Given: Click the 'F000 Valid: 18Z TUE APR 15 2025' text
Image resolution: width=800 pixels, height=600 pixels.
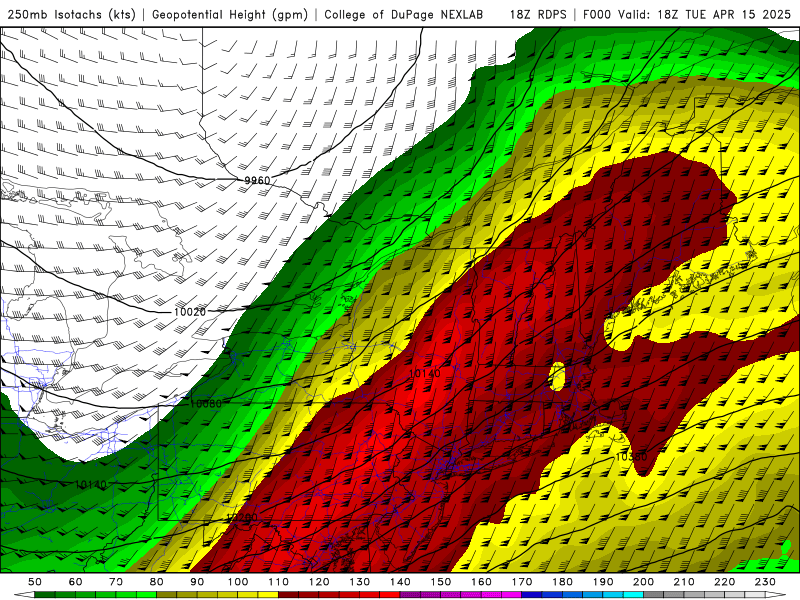Looking at the screenshot, I should coord(687,14).
